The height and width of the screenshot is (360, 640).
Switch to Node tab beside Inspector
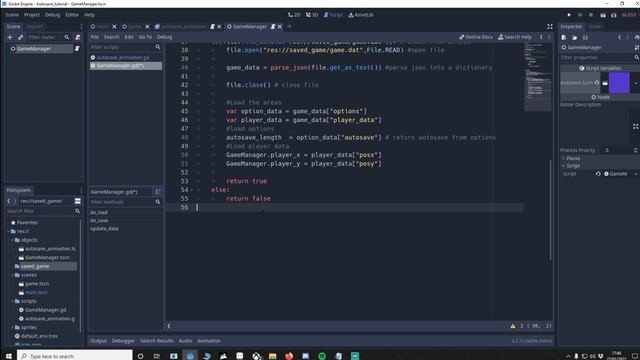[595, 27]
